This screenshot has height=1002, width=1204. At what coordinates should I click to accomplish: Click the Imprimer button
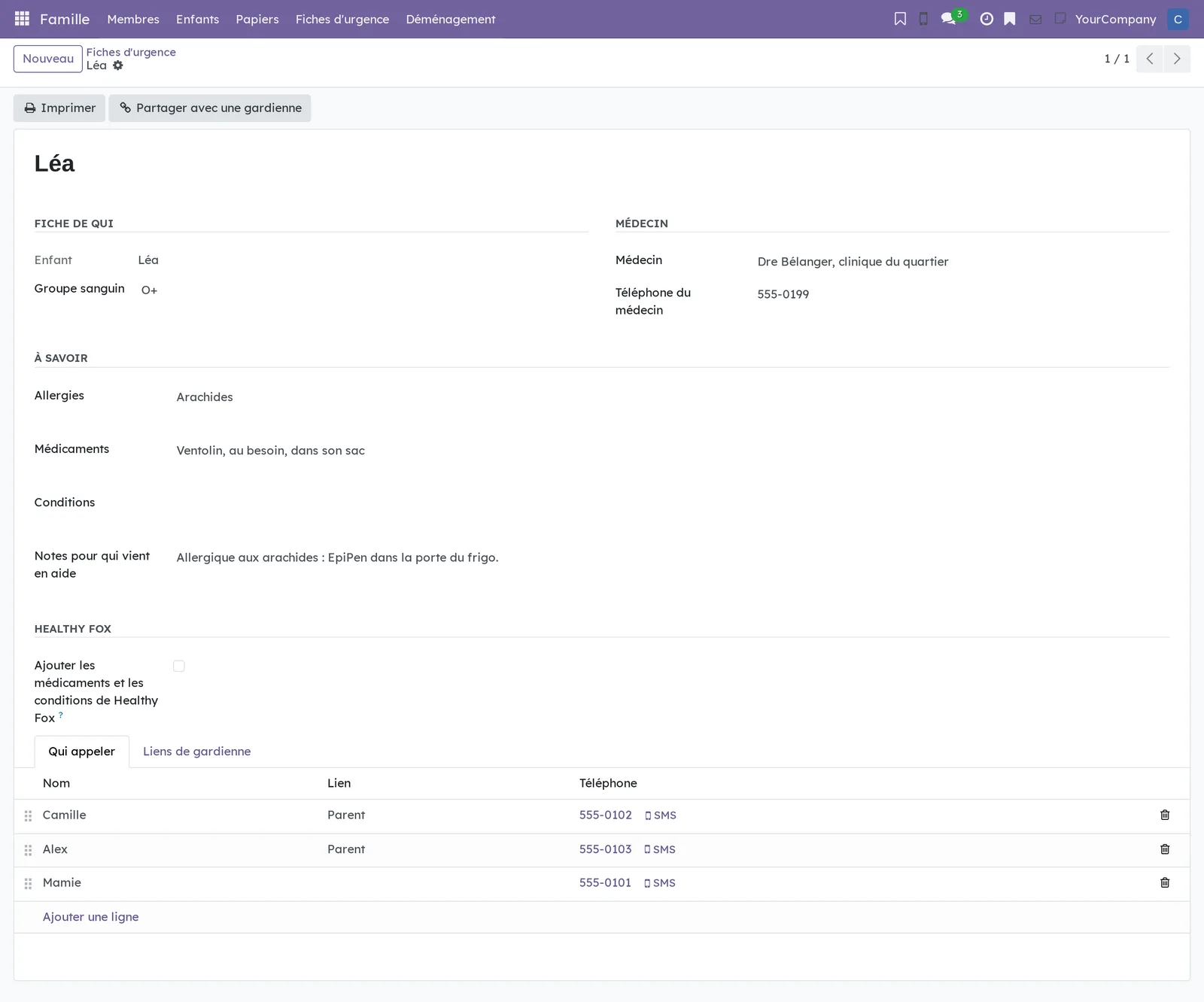coord(59,108)
